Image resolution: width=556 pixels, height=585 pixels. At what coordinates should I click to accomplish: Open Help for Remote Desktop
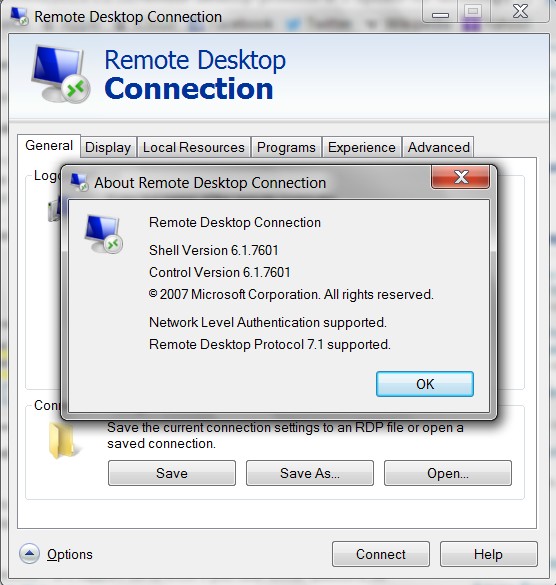tap(488, 554)
